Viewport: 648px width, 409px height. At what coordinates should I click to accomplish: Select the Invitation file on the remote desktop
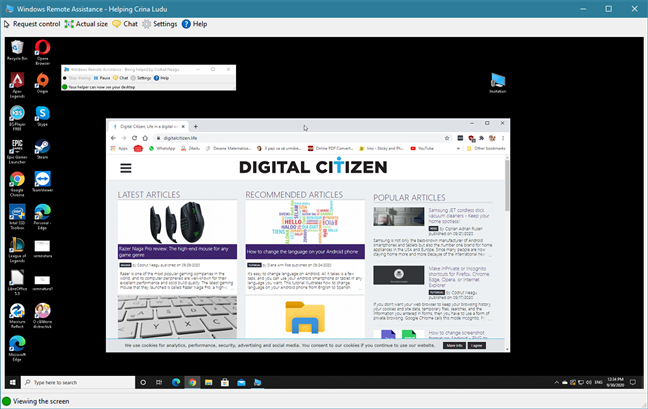(x=498, y=83)
